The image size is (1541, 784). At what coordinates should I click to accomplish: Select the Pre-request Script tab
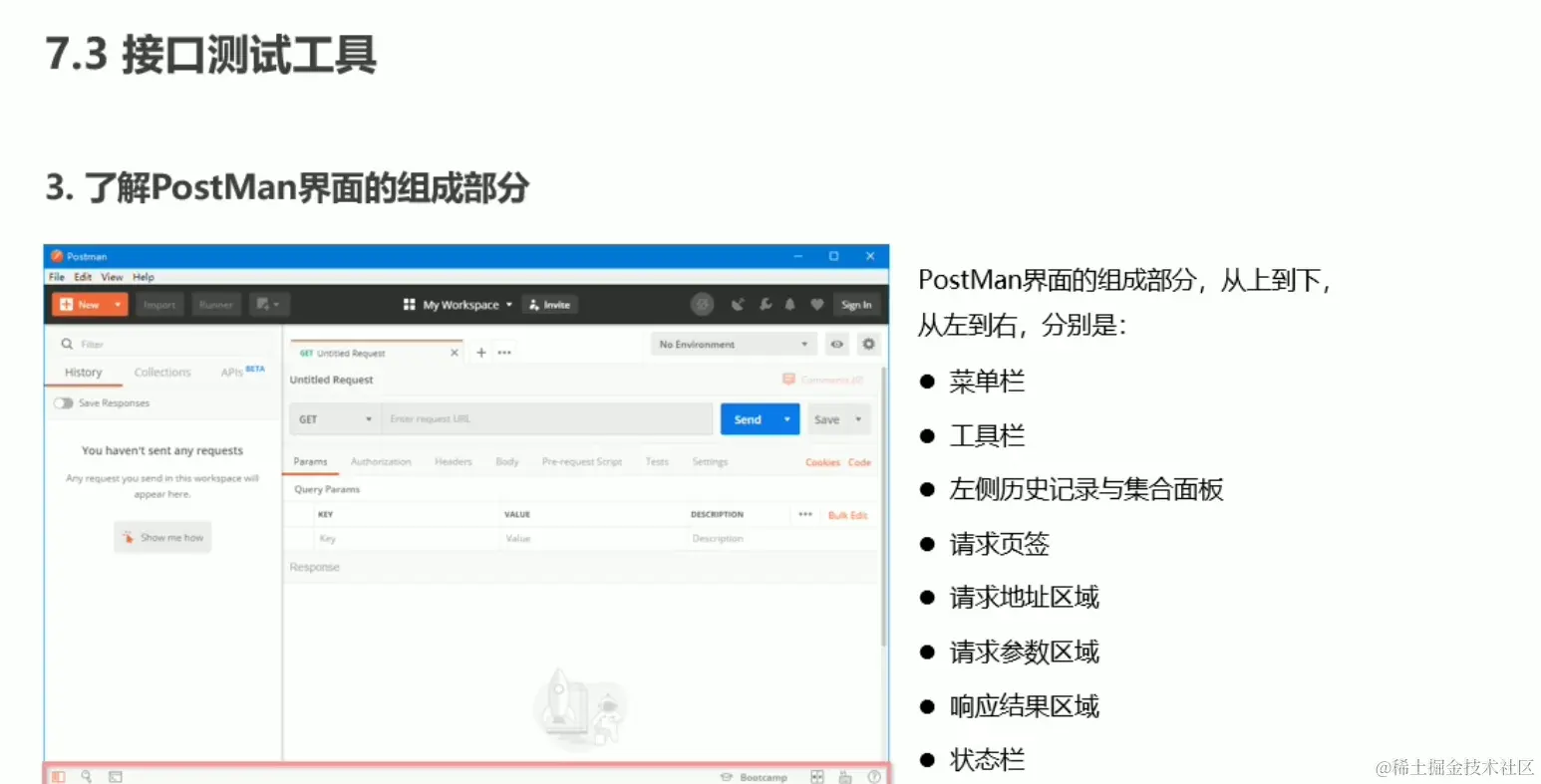click(582, 461)
